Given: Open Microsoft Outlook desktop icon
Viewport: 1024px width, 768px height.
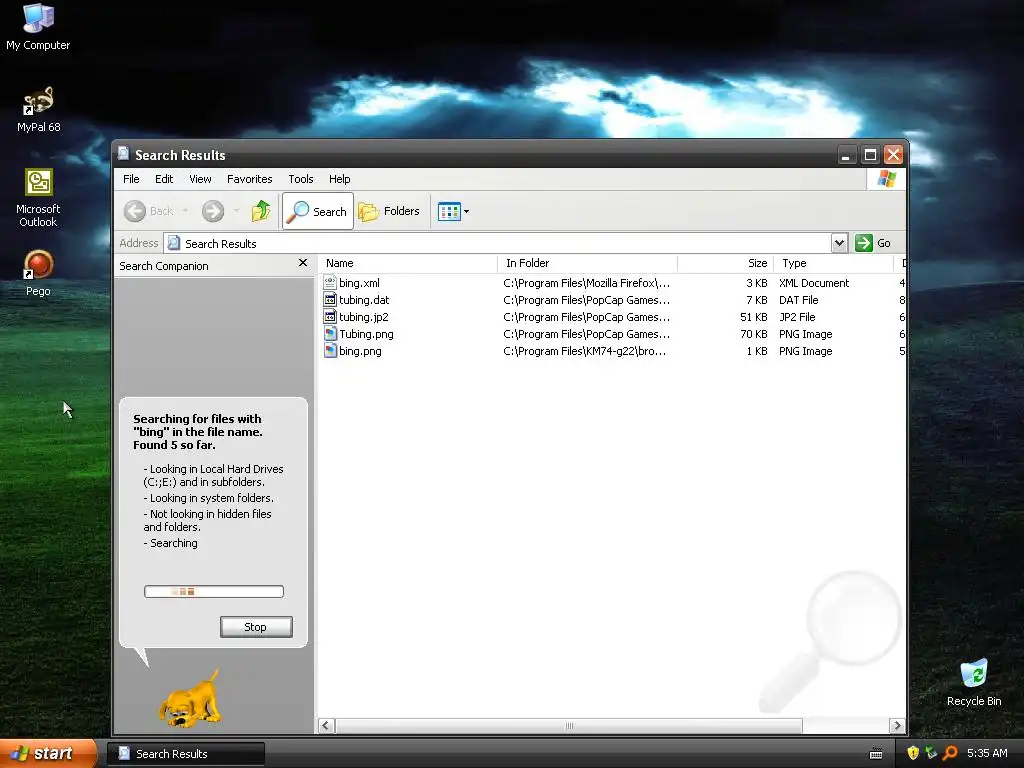Looking at the screenshot, I should 38,198.
